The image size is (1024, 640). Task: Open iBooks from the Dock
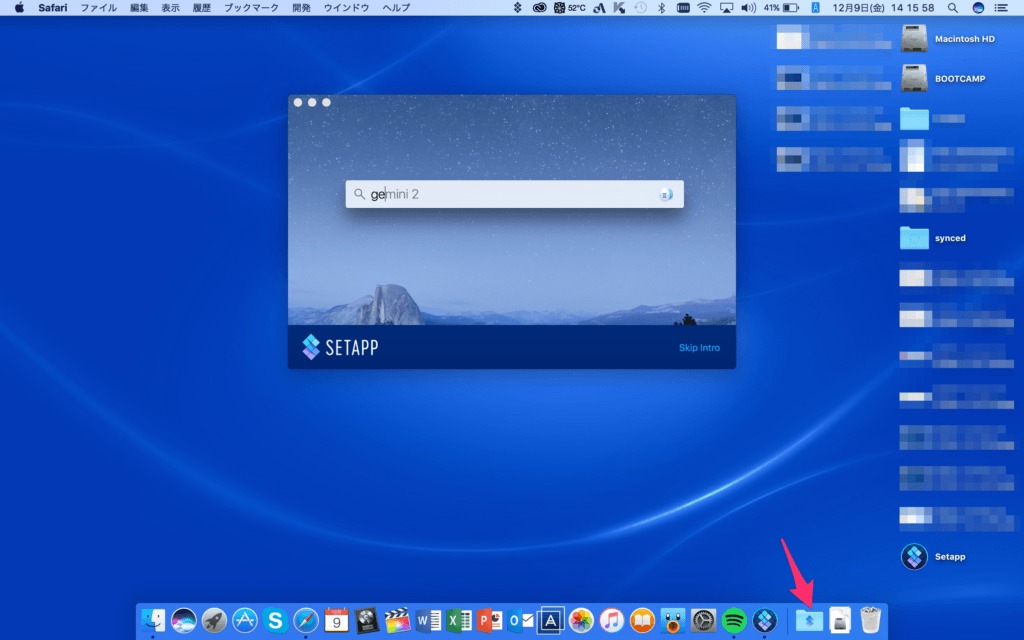pyautogui.click(x=642, y=620)
